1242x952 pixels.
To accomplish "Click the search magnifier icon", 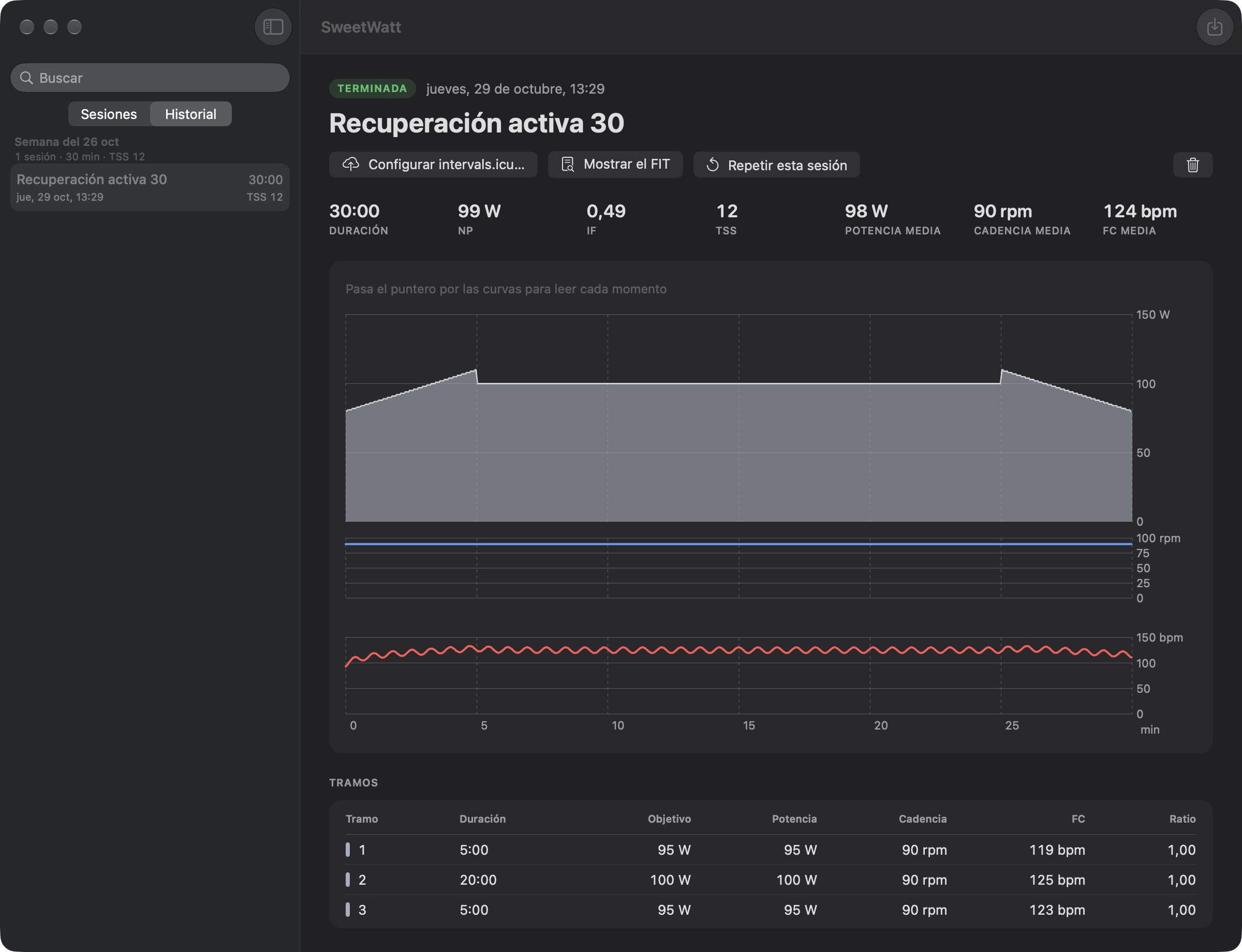I will [26, 78].
